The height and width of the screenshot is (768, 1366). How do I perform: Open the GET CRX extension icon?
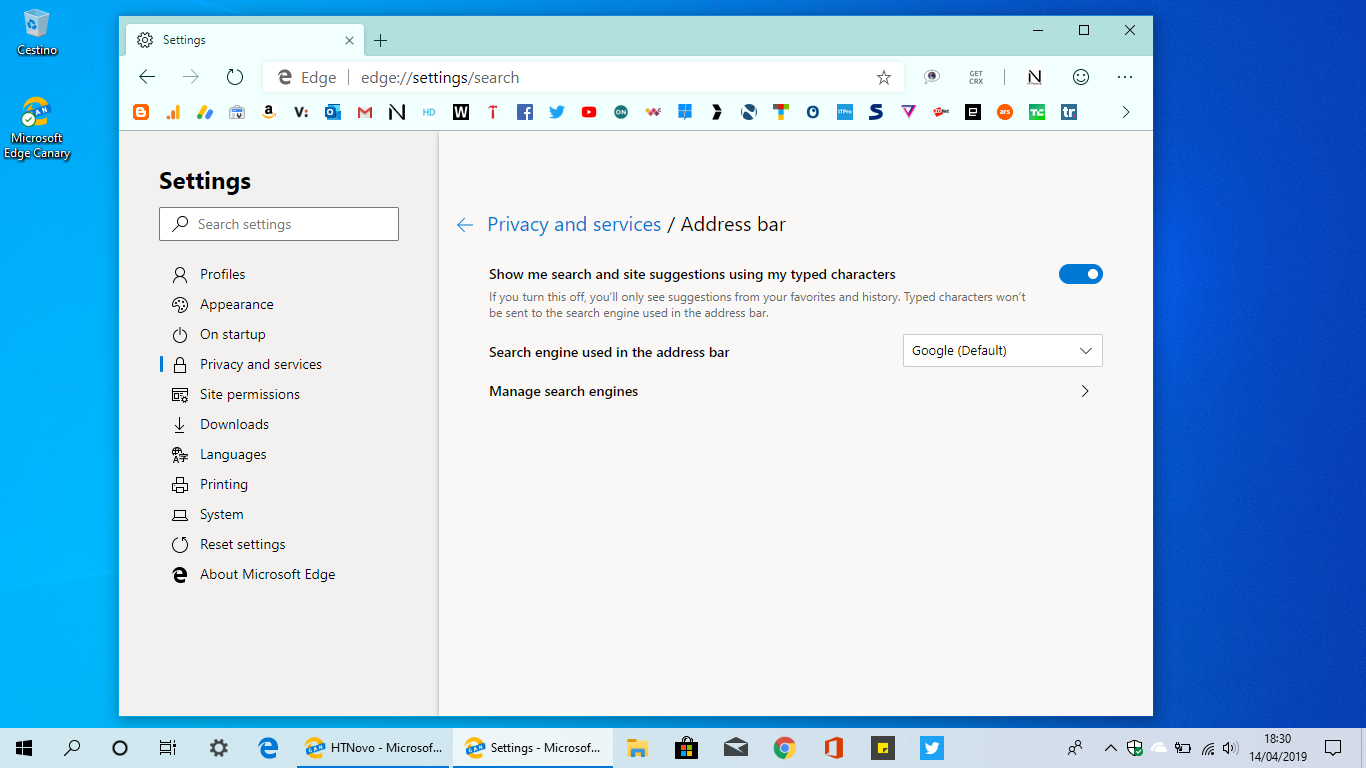[976, 77]
